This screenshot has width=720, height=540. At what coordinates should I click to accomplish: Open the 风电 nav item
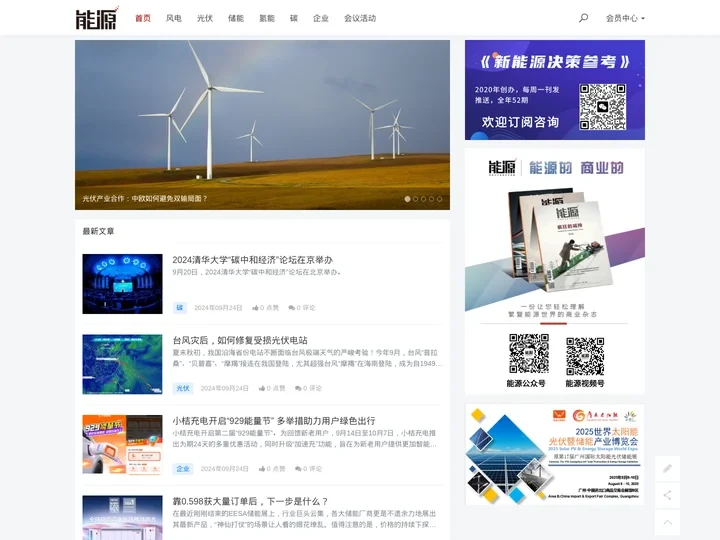pos(174,18)
